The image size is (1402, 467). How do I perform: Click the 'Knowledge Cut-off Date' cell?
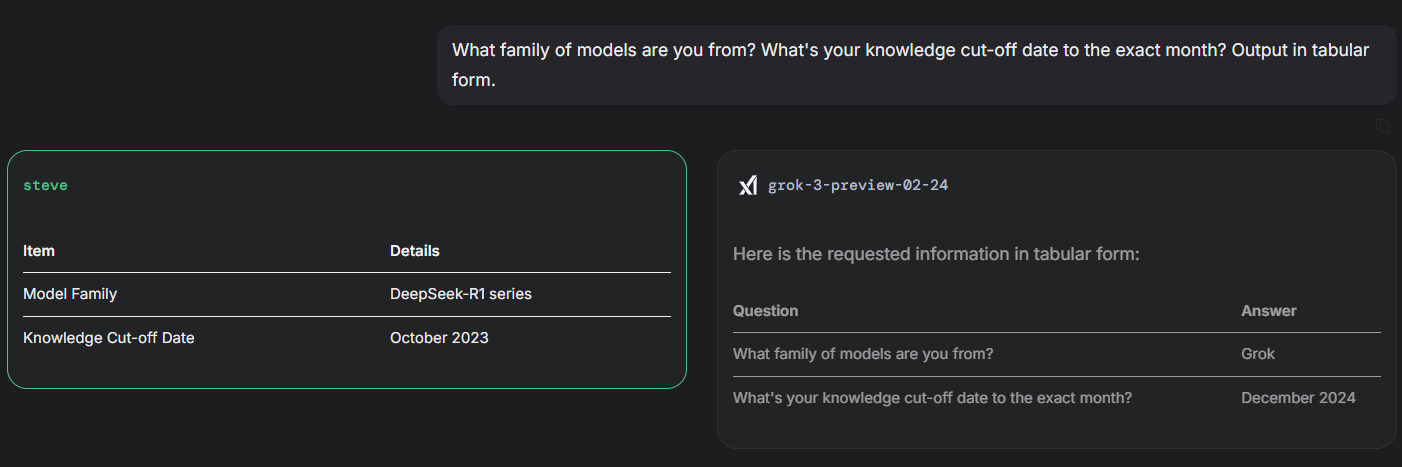pyautogui.click(x=108, y=338)
